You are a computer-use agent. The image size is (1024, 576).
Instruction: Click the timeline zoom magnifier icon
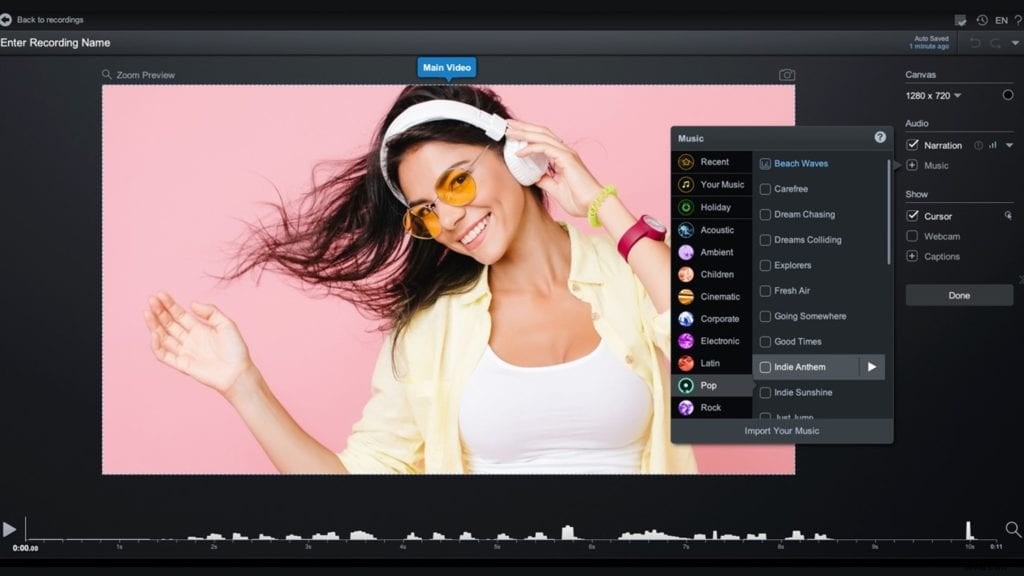[x=1013, y=530]
